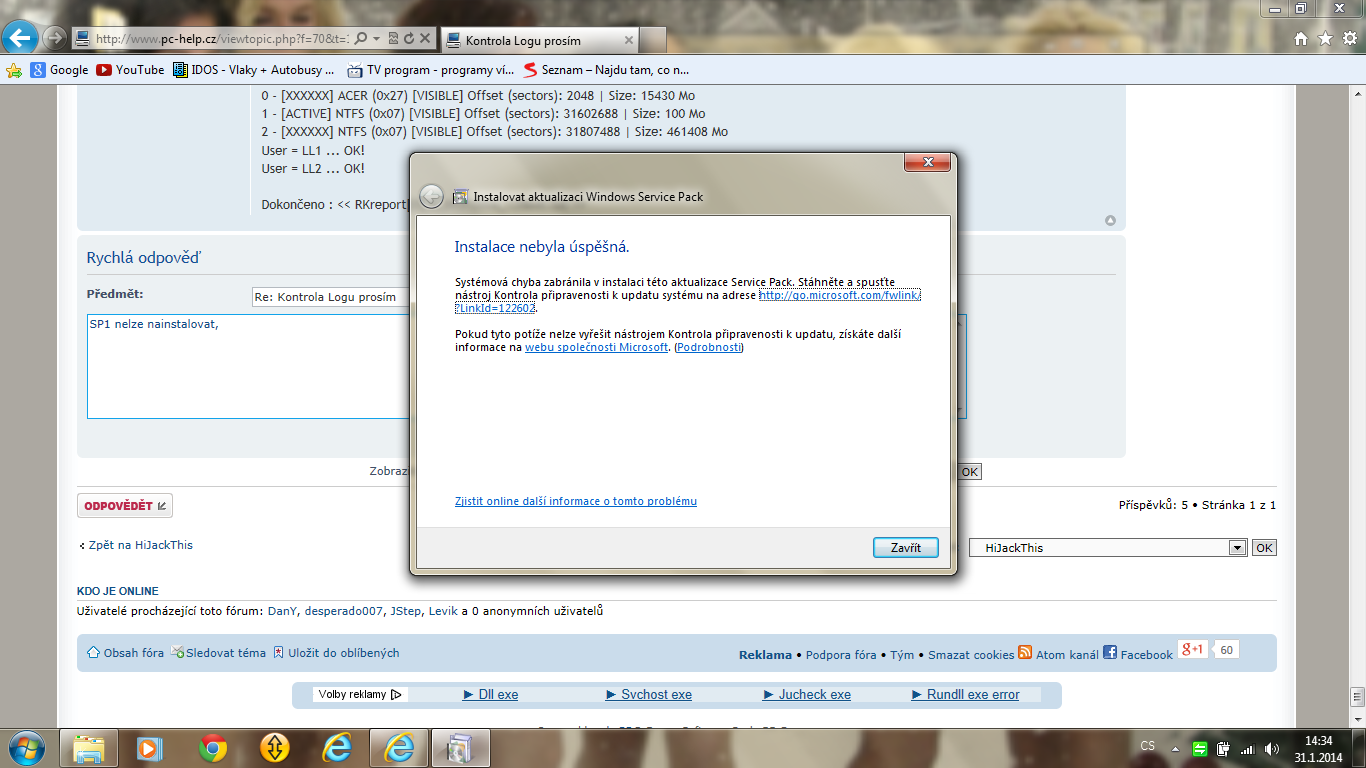1366x768 pixels.
Task: Launch Google Chrome from the taskbar
Action: (x=212, y=747)
